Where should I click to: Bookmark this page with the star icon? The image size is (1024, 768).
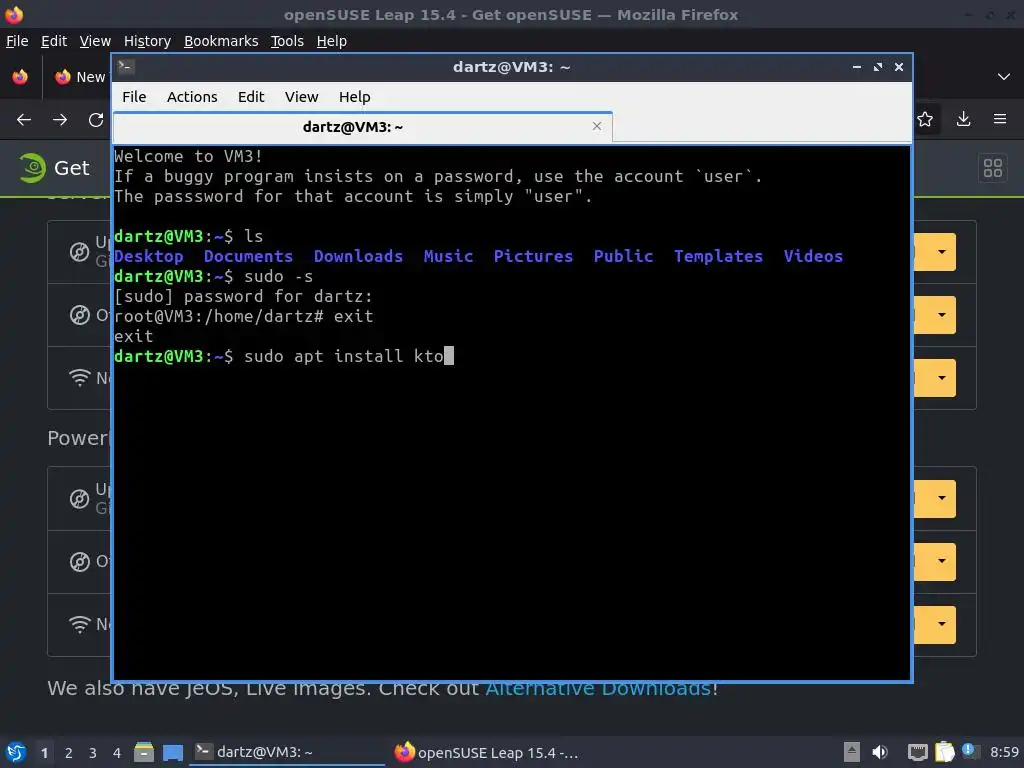point(925,119)
